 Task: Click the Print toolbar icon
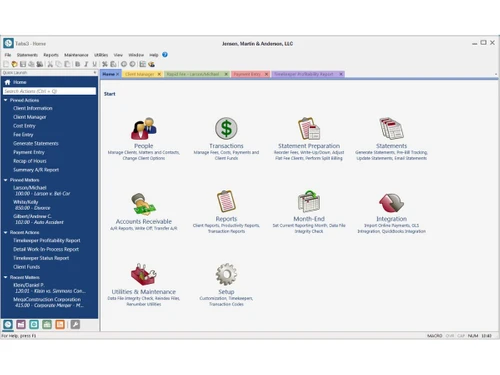(x=31, y=64)
